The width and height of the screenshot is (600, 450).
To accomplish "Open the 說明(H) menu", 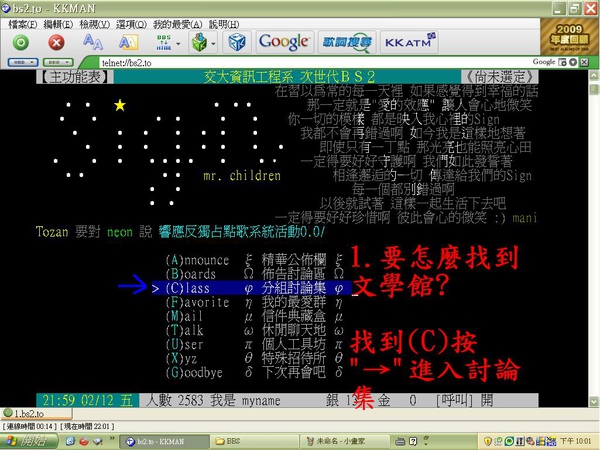I will click(x=224, y=24).
